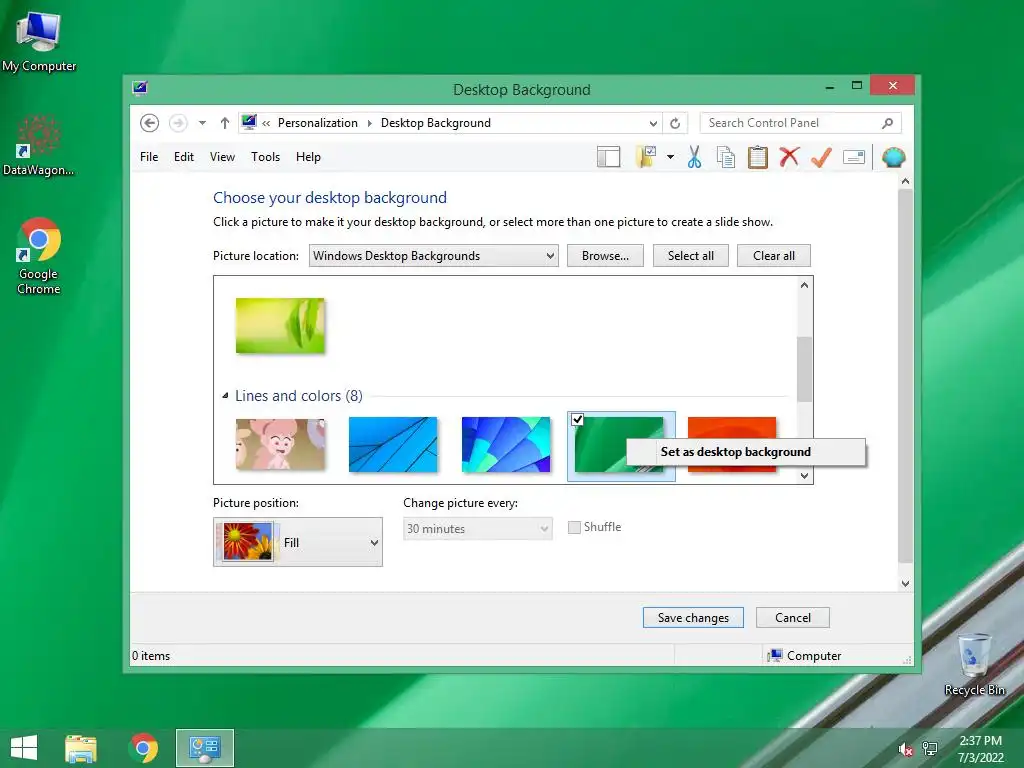This screenshot has width=1024, height=768.
Task: Go back with the Back arrow button
Action: (x=149, y=123)
